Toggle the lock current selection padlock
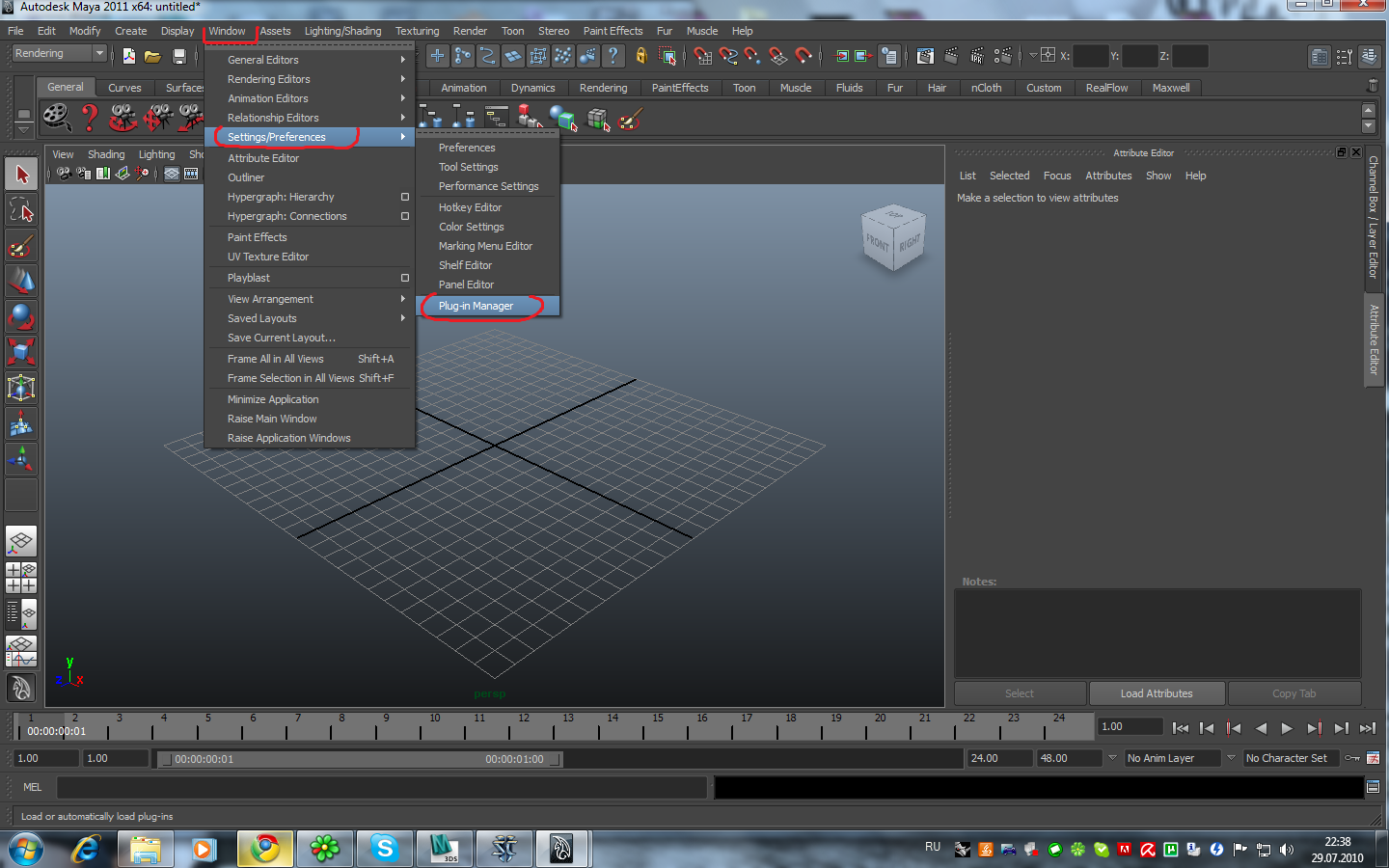 [640, 56]
